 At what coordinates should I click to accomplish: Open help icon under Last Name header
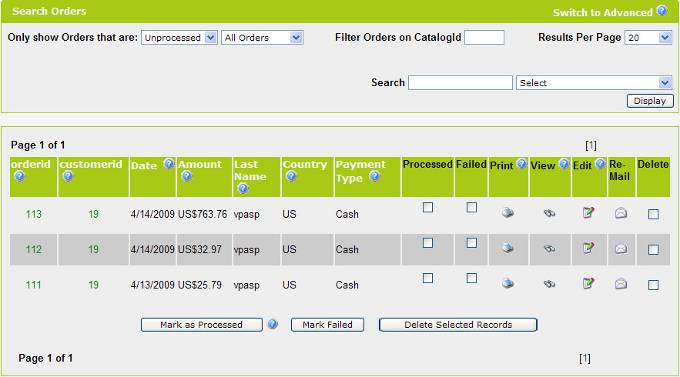[243, 188]
